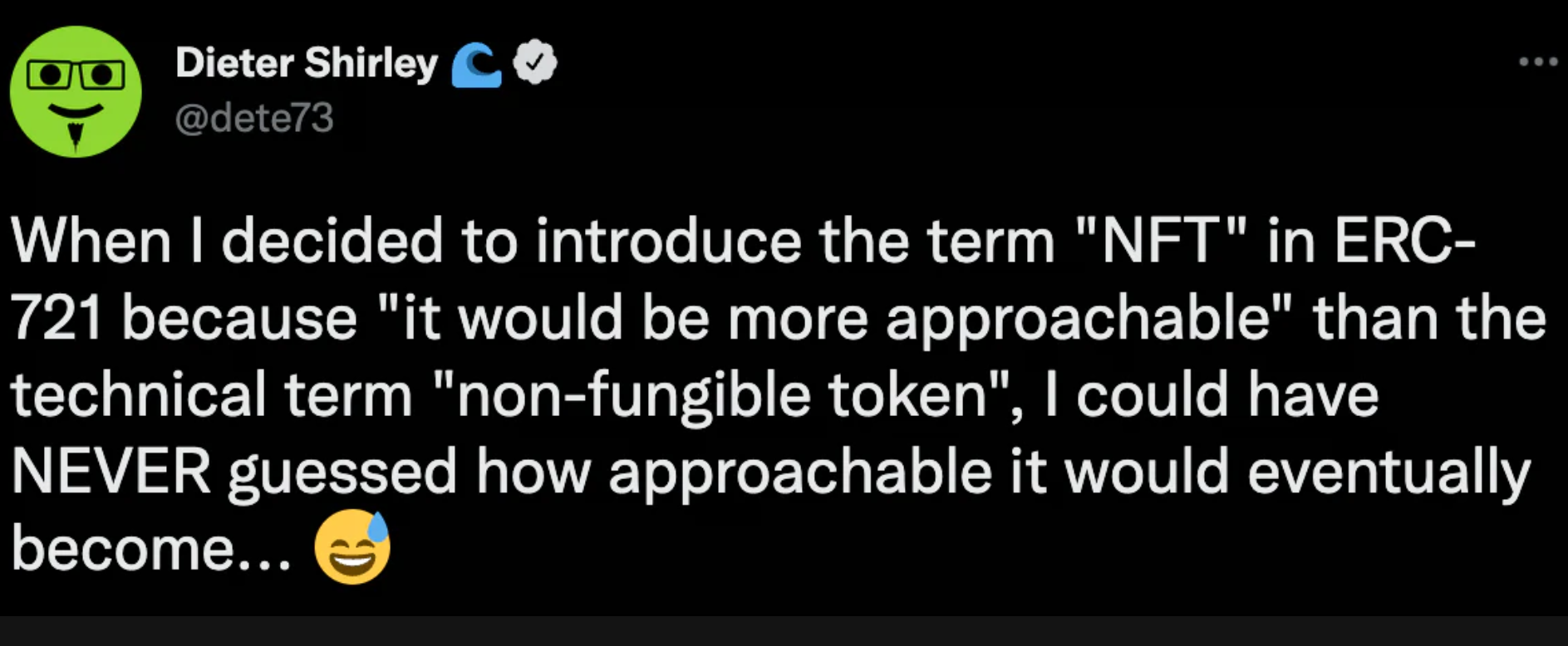The width and height of the screenshot is (1568, 646).
Task: Click the gray bar below the tweet
Action: [x=784, y=631]
